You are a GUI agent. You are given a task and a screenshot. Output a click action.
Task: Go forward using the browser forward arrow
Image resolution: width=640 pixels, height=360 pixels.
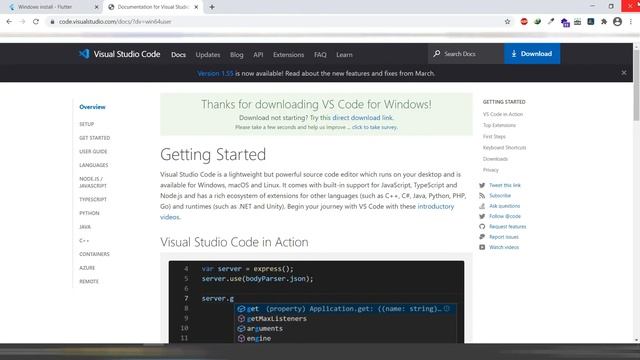click(x=22, y=22)
